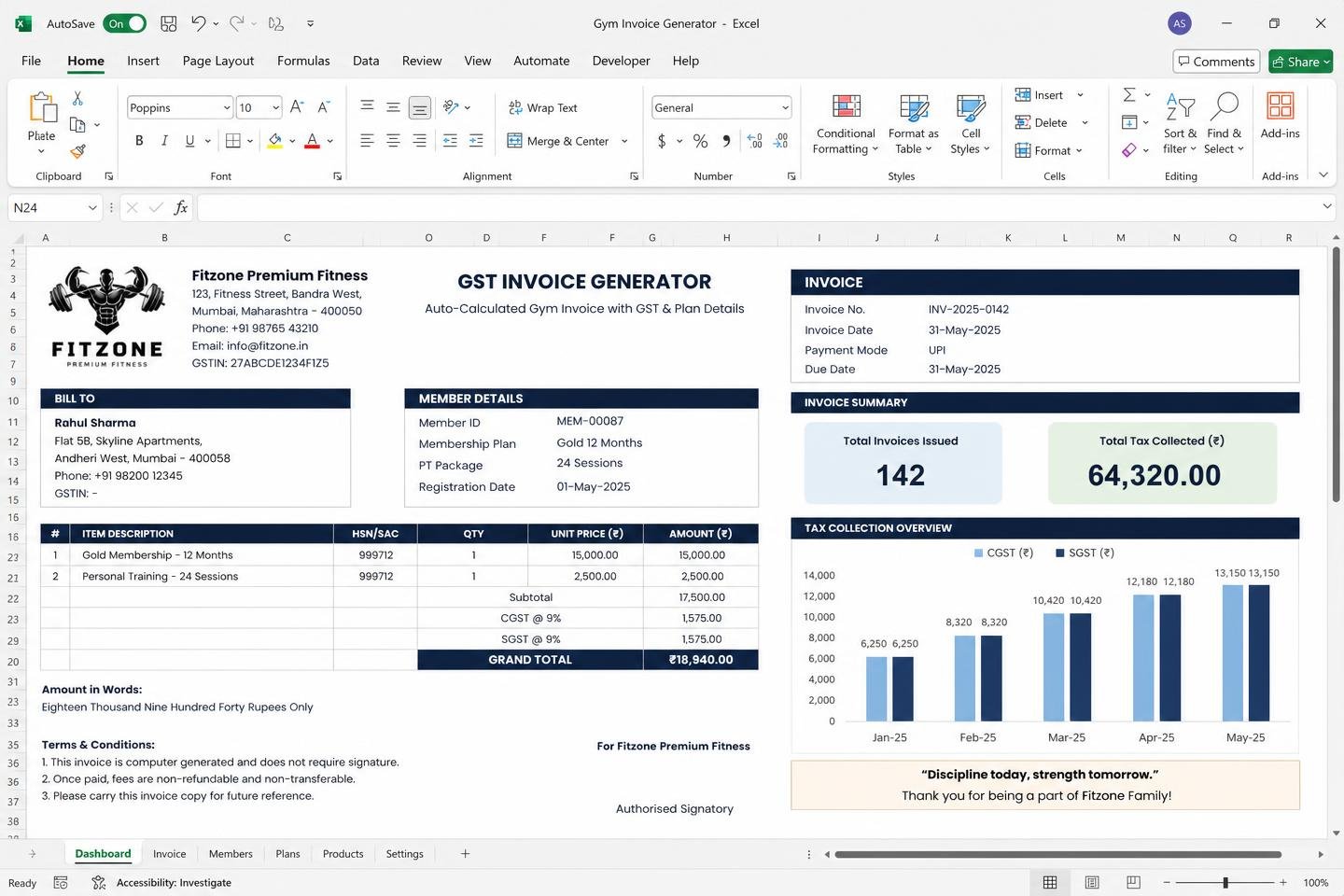The width and height of the screenshot is (1344, 896).
Task: Click Insert cells button
Action: 1039,94
